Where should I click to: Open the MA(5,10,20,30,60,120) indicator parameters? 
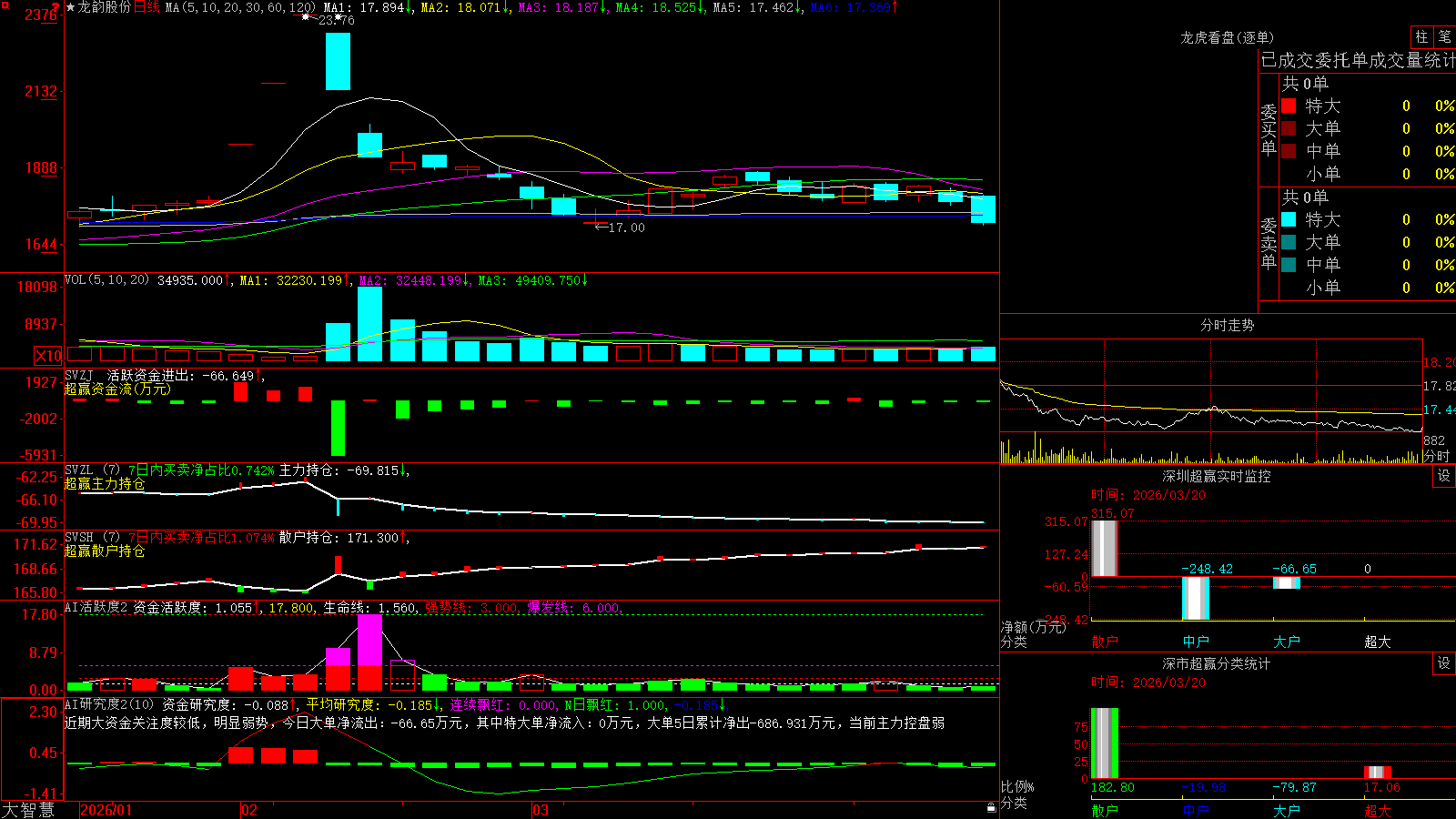pyautogui.click(x=240, y=7)
